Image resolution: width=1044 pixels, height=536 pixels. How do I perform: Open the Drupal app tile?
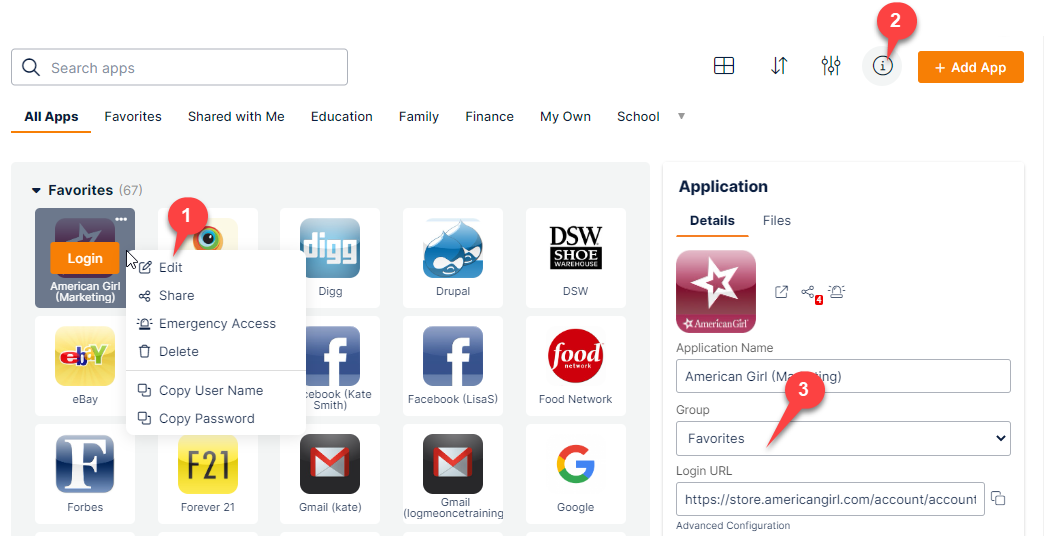tap(453, 258)
